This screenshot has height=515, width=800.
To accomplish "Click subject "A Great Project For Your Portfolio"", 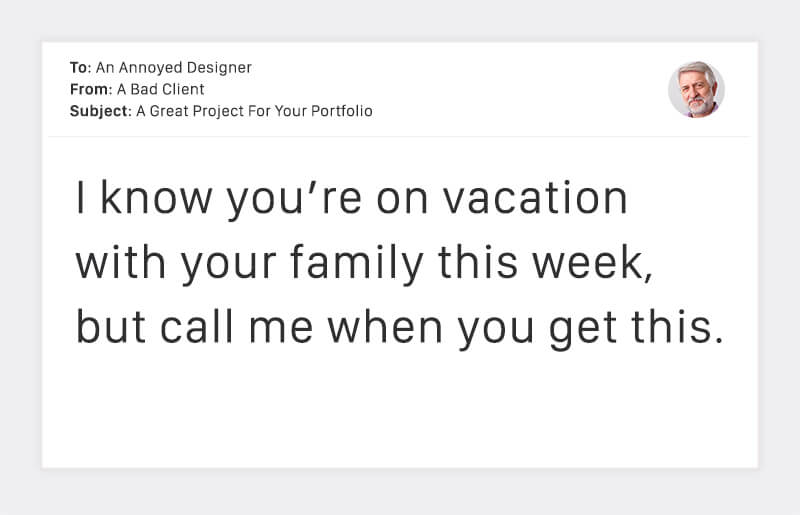I will pyautogui.click(x=254, y=111).
